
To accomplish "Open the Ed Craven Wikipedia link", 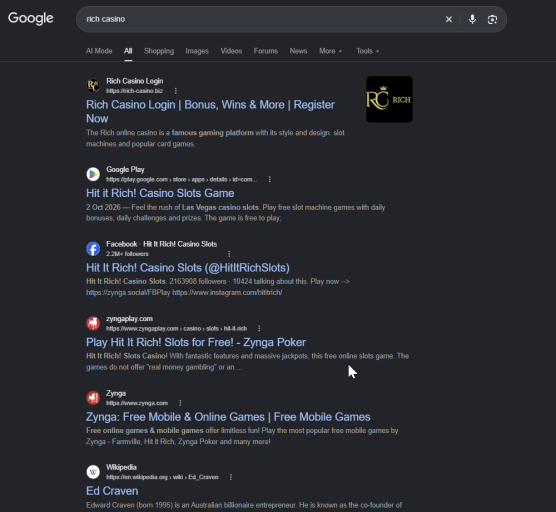I will coord(112,491).
